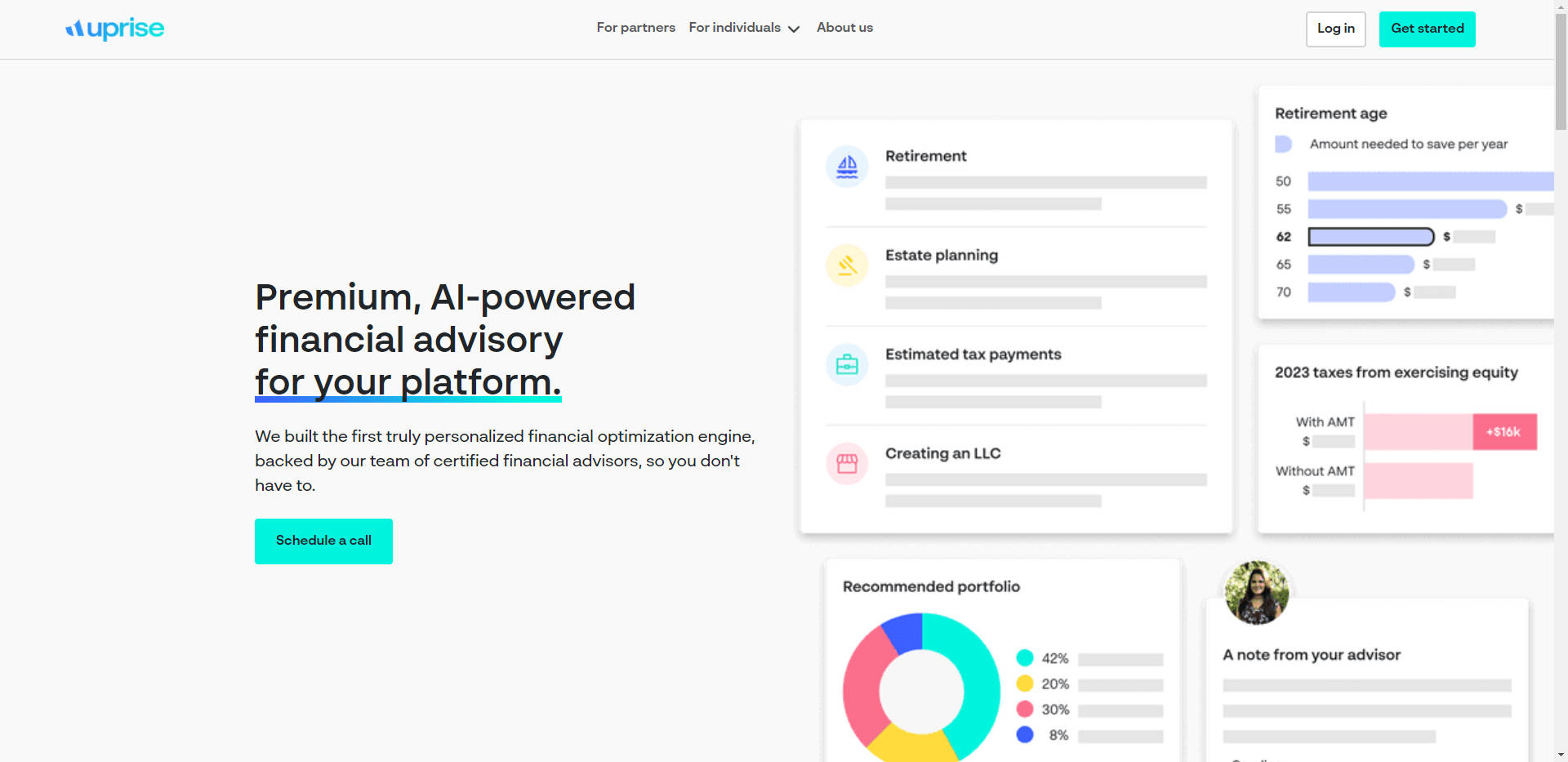The width and height of the screenshot is (1568, 762).
Task: Open the For partners page
Action: [x=635, y=28]
